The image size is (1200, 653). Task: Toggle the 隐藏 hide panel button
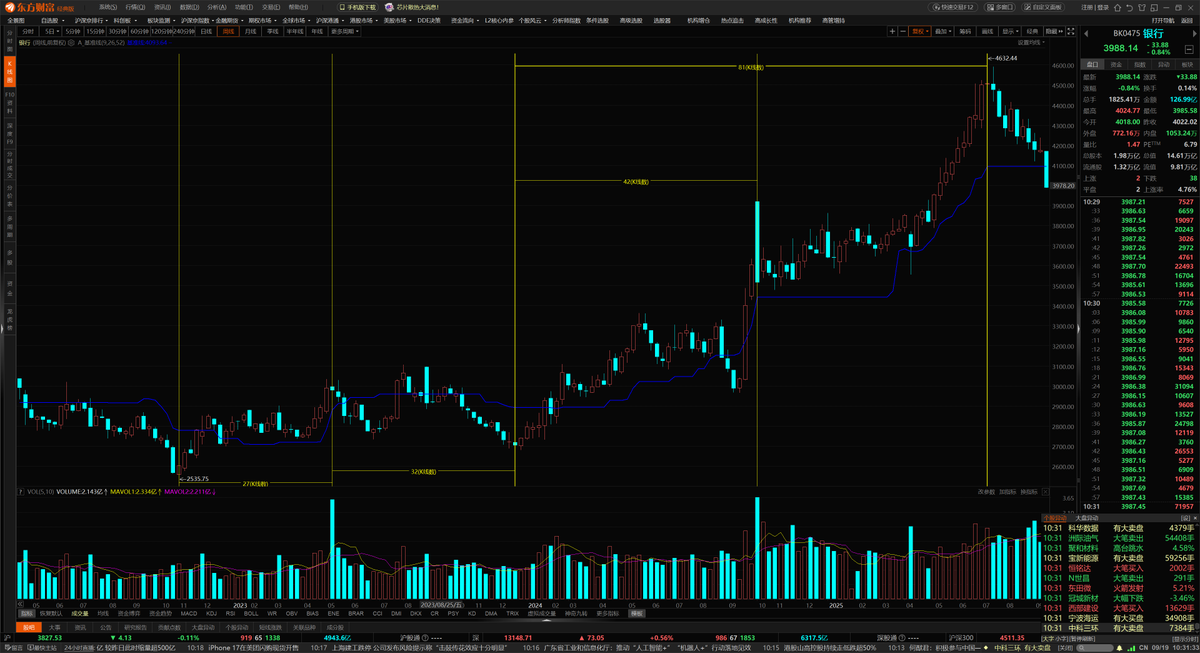[1054, 31]
